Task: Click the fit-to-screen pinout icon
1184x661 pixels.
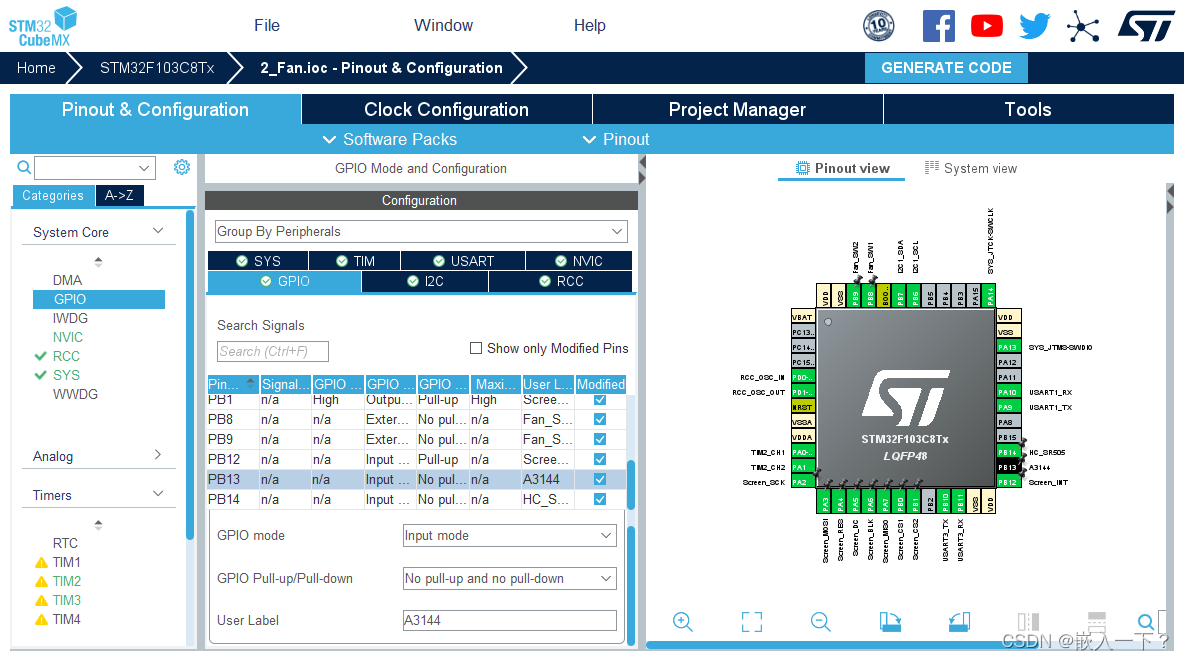Action: coord(752,622)
